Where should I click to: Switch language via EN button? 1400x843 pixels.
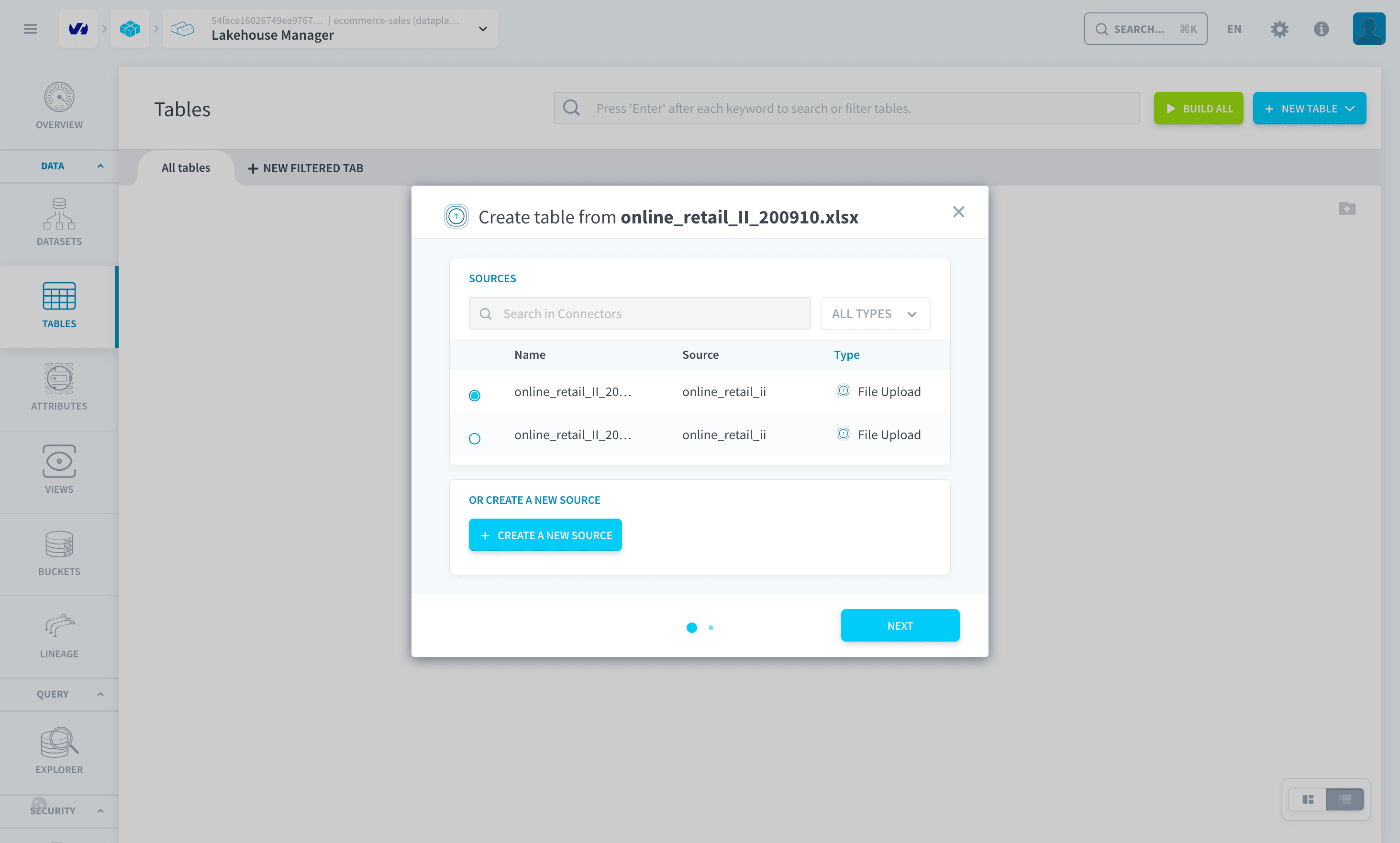[1233, 29]
